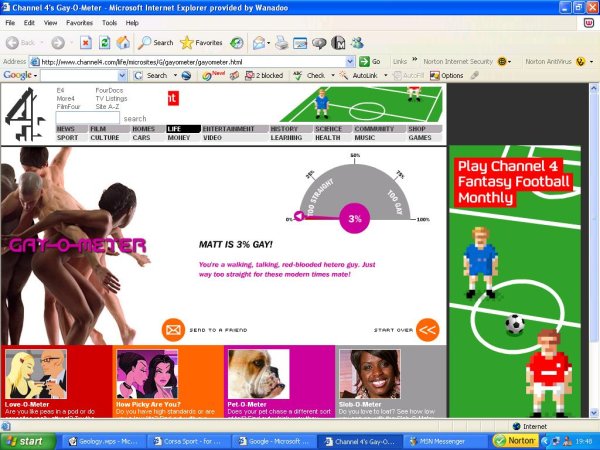Click the Start Over arrows icon
Viewport: 600px width, 450px height.
click(x=427, y=329)
